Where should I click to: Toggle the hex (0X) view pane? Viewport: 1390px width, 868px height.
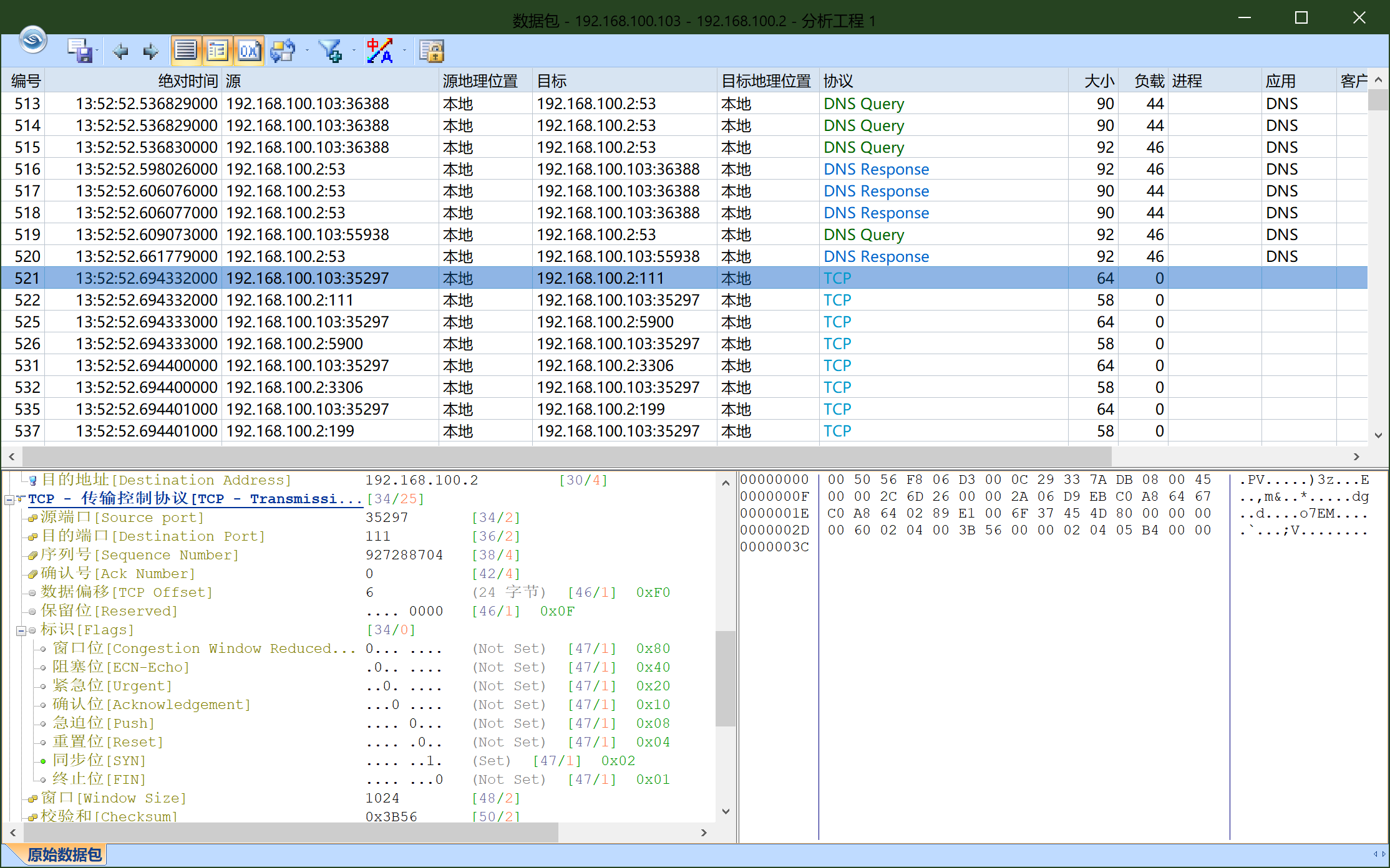point(248,51)
